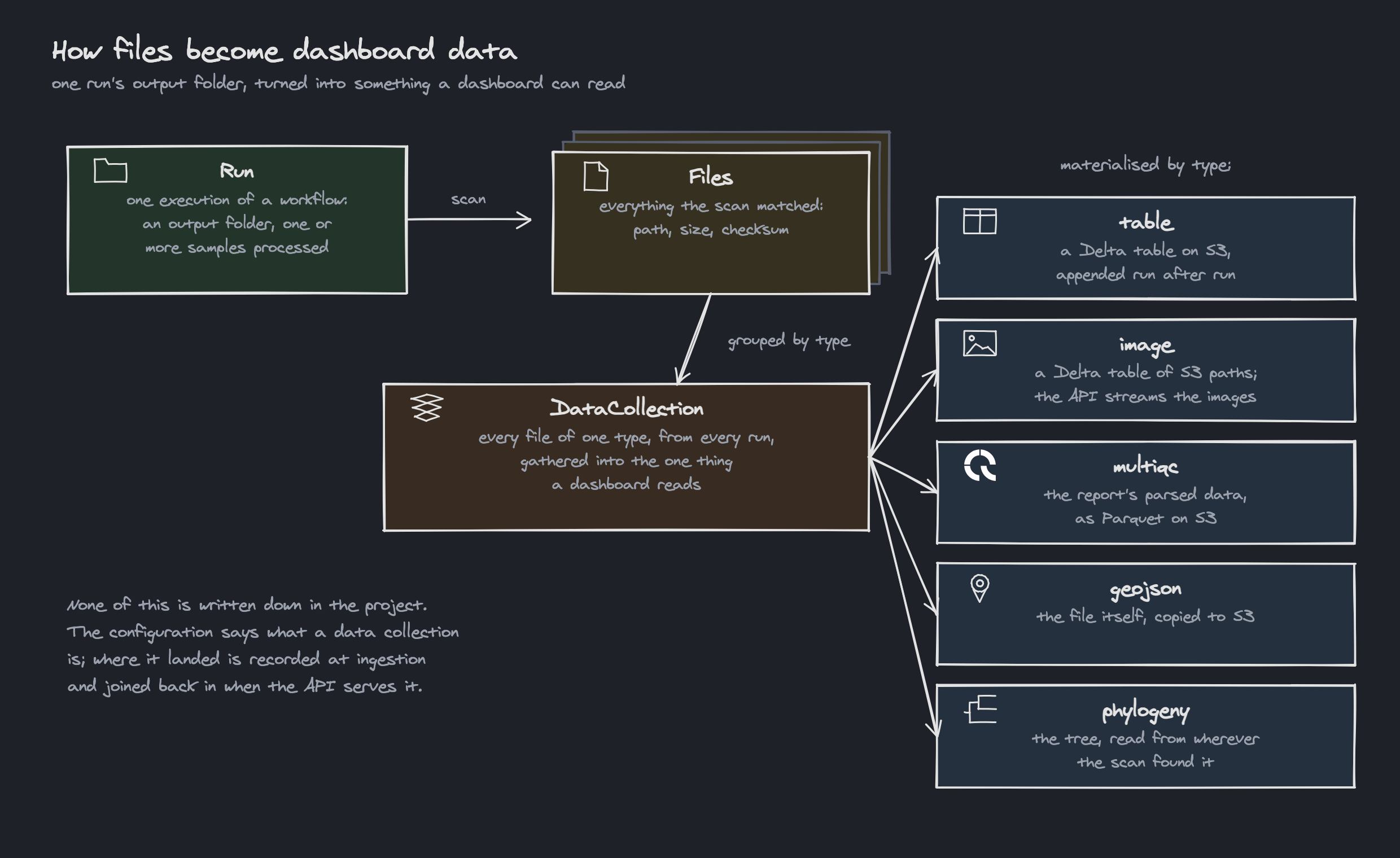Click the folder icon in the Run box
Viewport: 1400px width, 858px height.
pyautogui.click(x=110, y=170)
